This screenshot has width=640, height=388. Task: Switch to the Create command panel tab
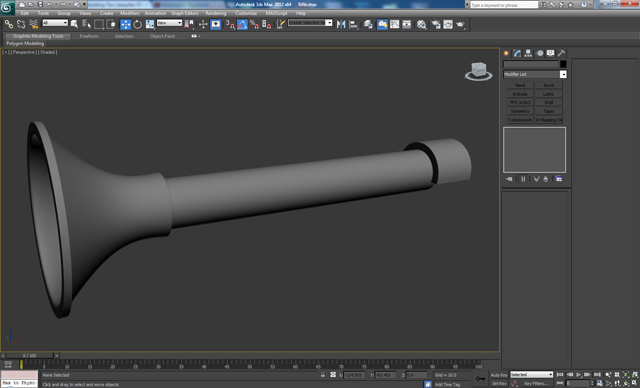point(506,53)
